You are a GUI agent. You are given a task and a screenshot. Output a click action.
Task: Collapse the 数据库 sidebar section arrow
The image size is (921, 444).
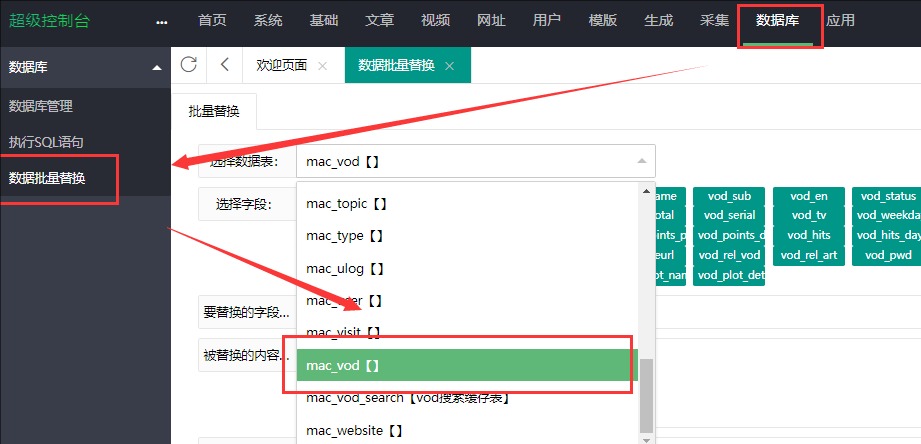pyautogui.click(x=156, y=68)
